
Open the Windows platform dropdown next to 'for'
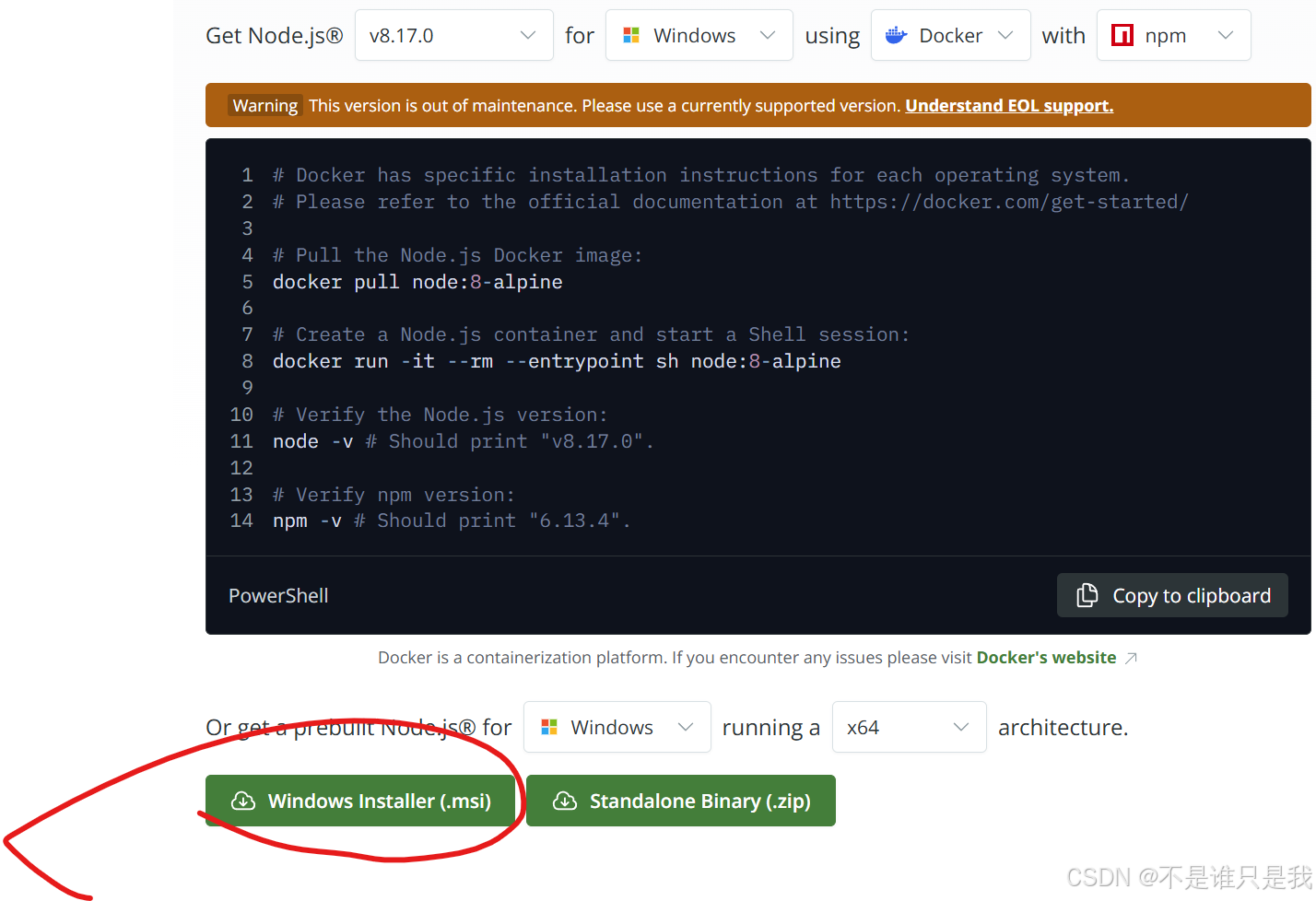pyautogui.click(x=699, y=35)
